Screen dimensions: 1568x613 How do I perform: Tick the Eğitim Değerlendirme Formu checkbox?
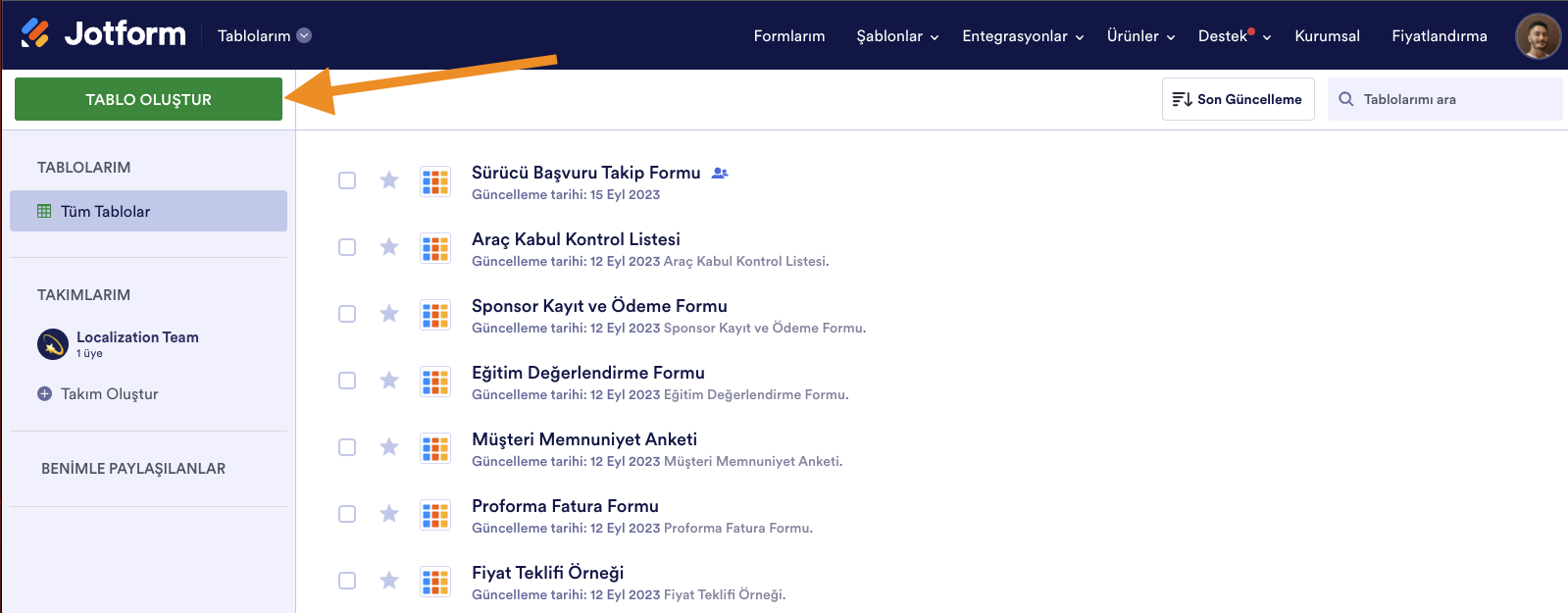pyautogui.click(x=347, y=381)
